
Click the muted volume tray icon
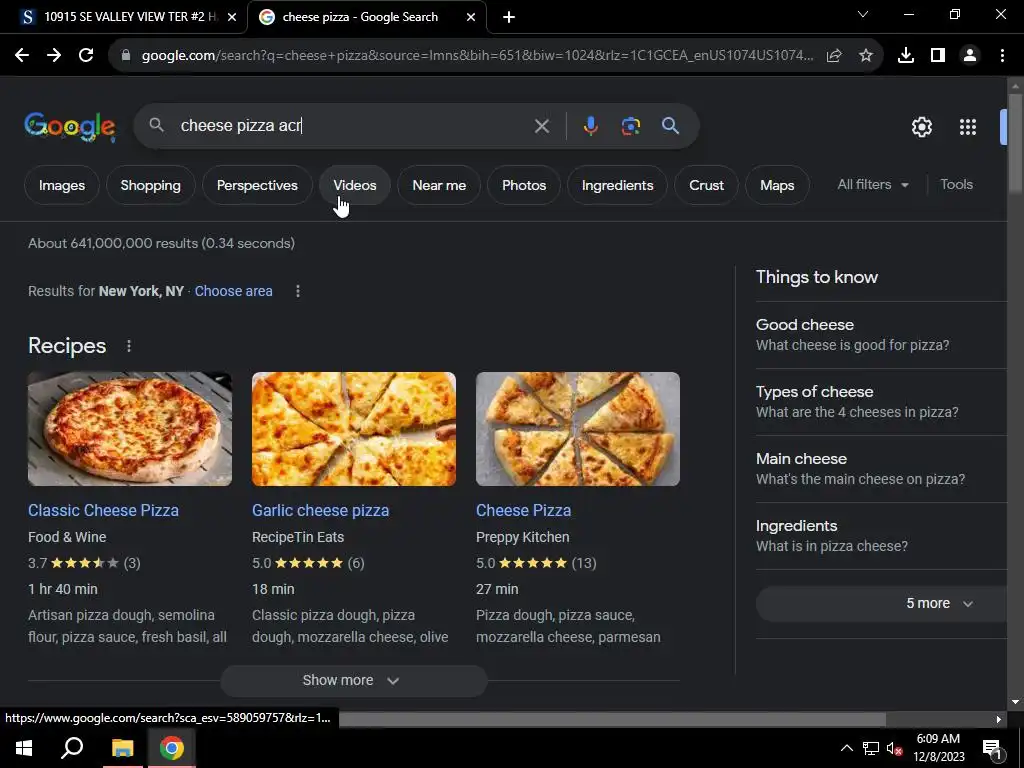pyautogui.click(x=895, y=748)
